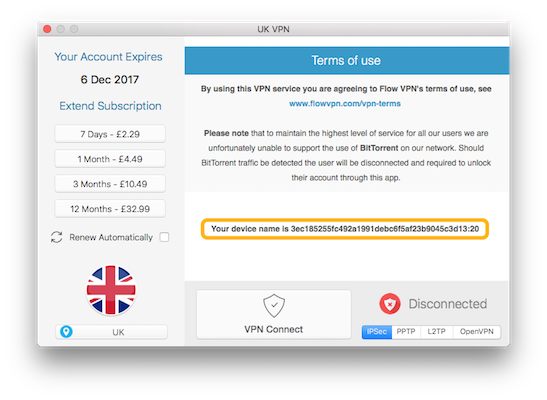Viewport: 547px width, 400px height.
Task: Click the VPN Connect button
Action: click(274, 315)
